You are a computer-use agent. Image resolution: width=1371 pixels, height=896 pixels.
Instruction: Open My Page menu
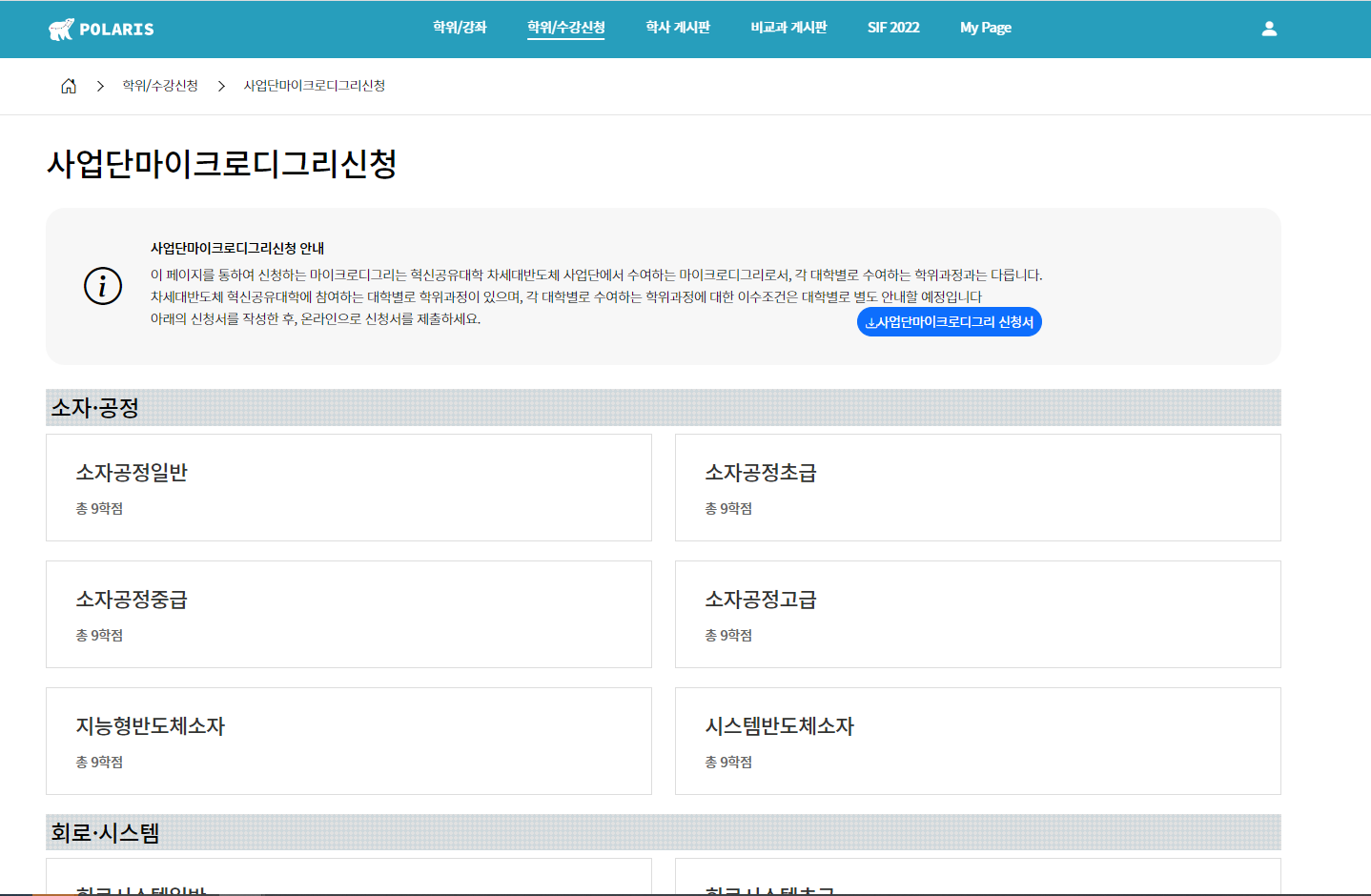pyautogui.click(x=986, y=28)
